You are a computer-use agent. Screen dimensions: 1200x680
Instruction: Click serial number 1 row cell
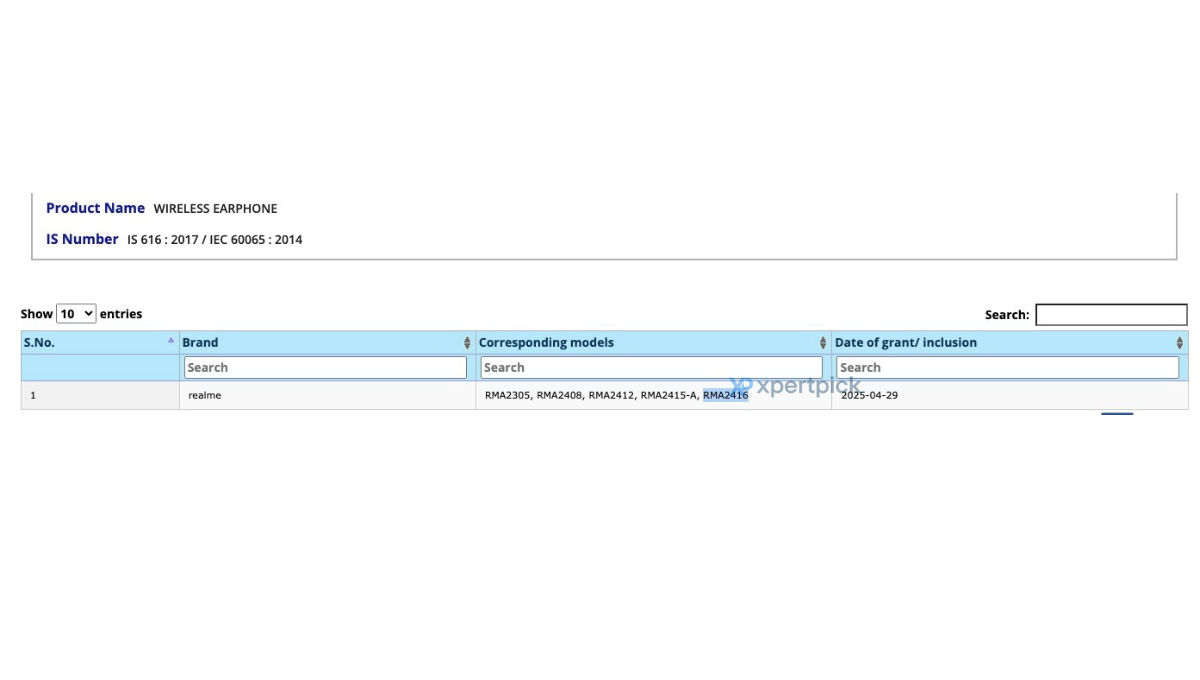(100, 395)
